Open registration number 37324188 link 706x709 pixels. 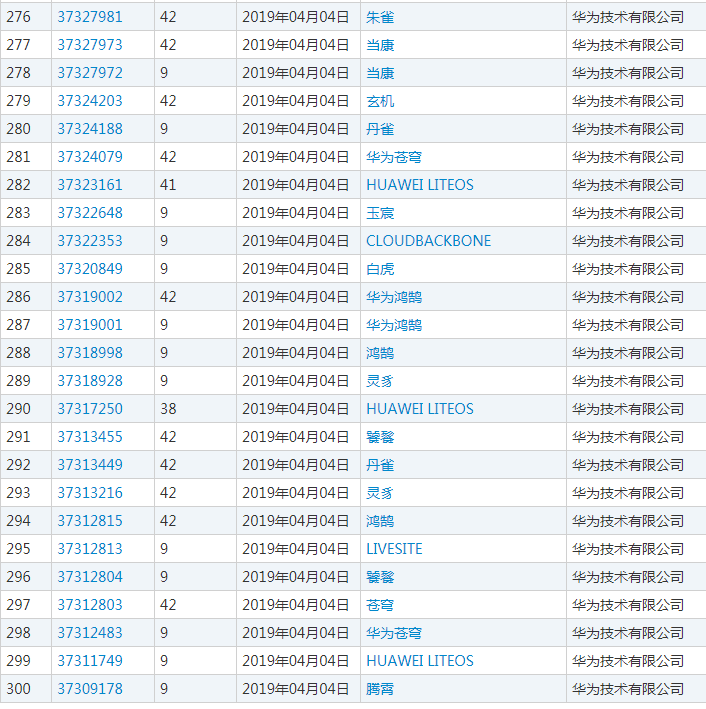pos(90,129)
